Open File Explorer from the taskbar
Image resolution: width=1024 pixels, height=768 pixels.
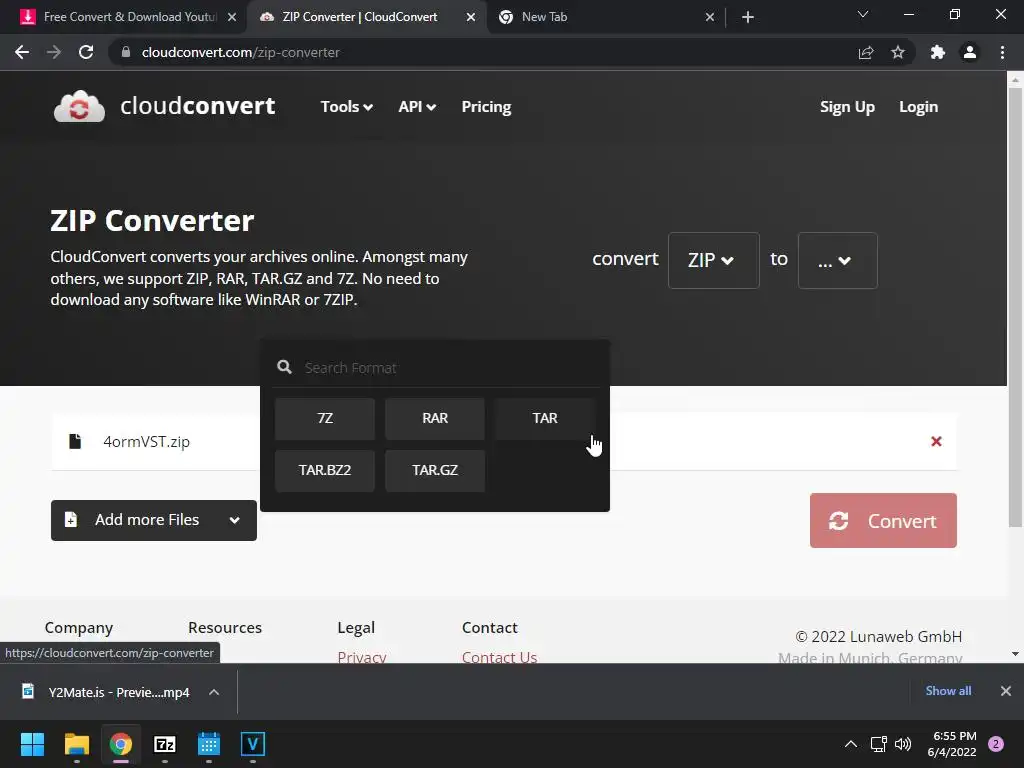pos(76,744)
